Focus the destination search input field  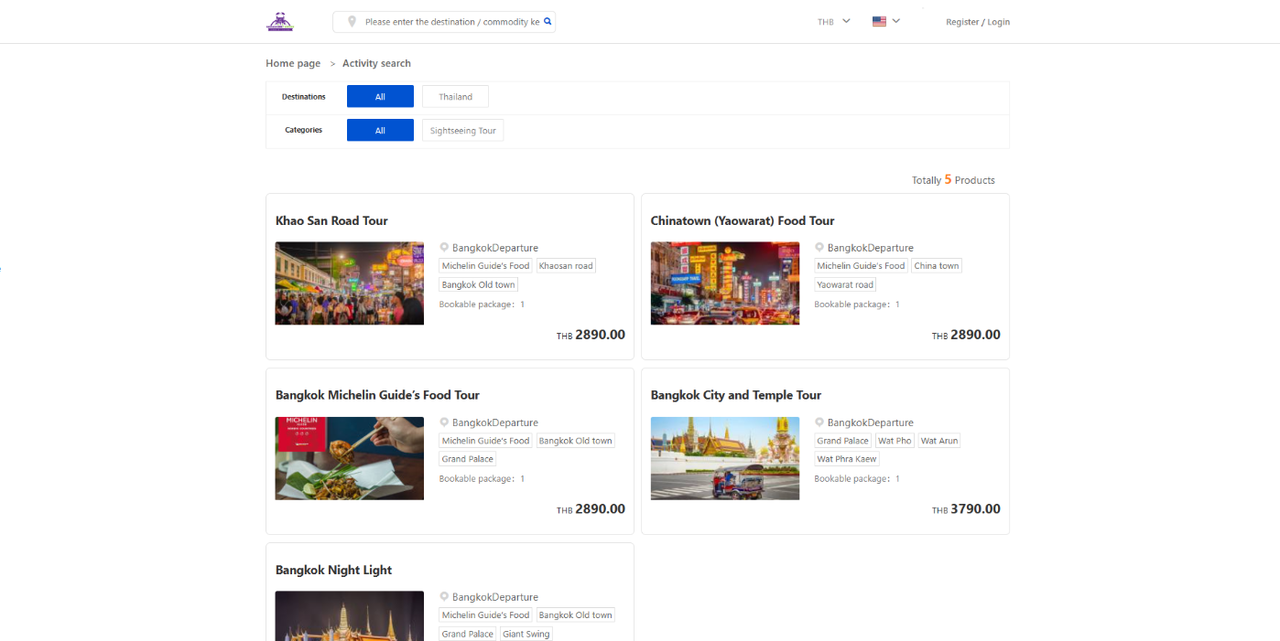pos(450,22)
